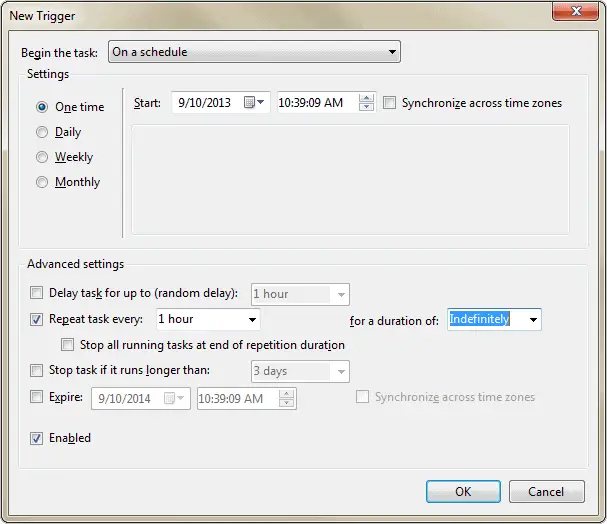Click the random delay 1 hour dropdown
Screen dimensions: 607x524
[x=300, y=294]
